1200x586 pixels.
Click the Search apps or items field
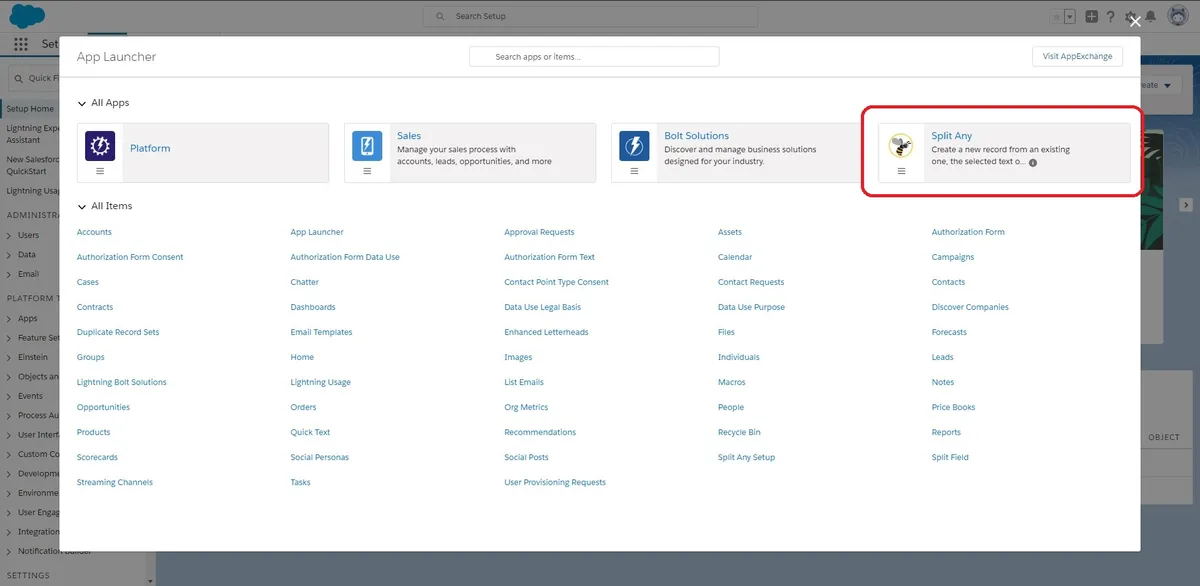(x=594, y=57)
